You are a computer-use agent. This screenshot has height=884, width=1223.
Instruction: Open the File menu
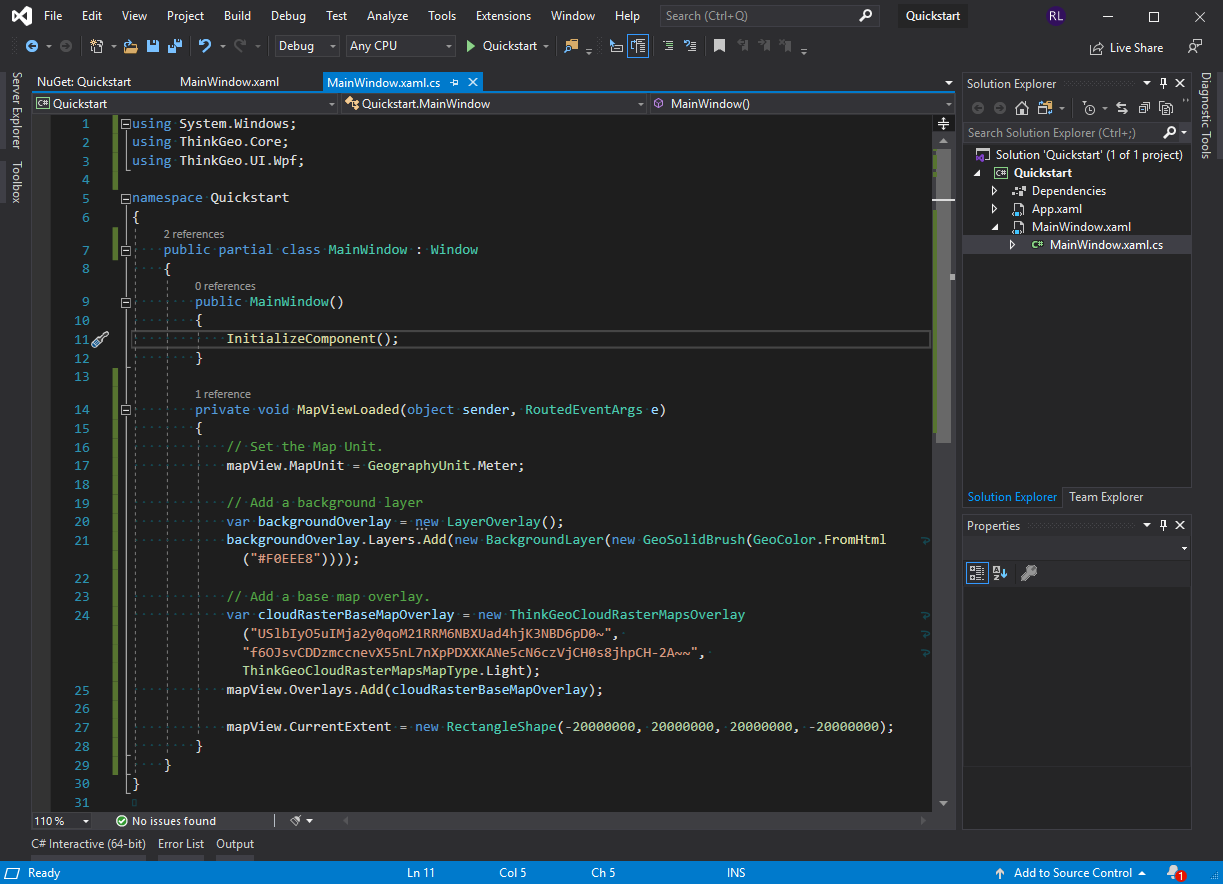point(53,16)
